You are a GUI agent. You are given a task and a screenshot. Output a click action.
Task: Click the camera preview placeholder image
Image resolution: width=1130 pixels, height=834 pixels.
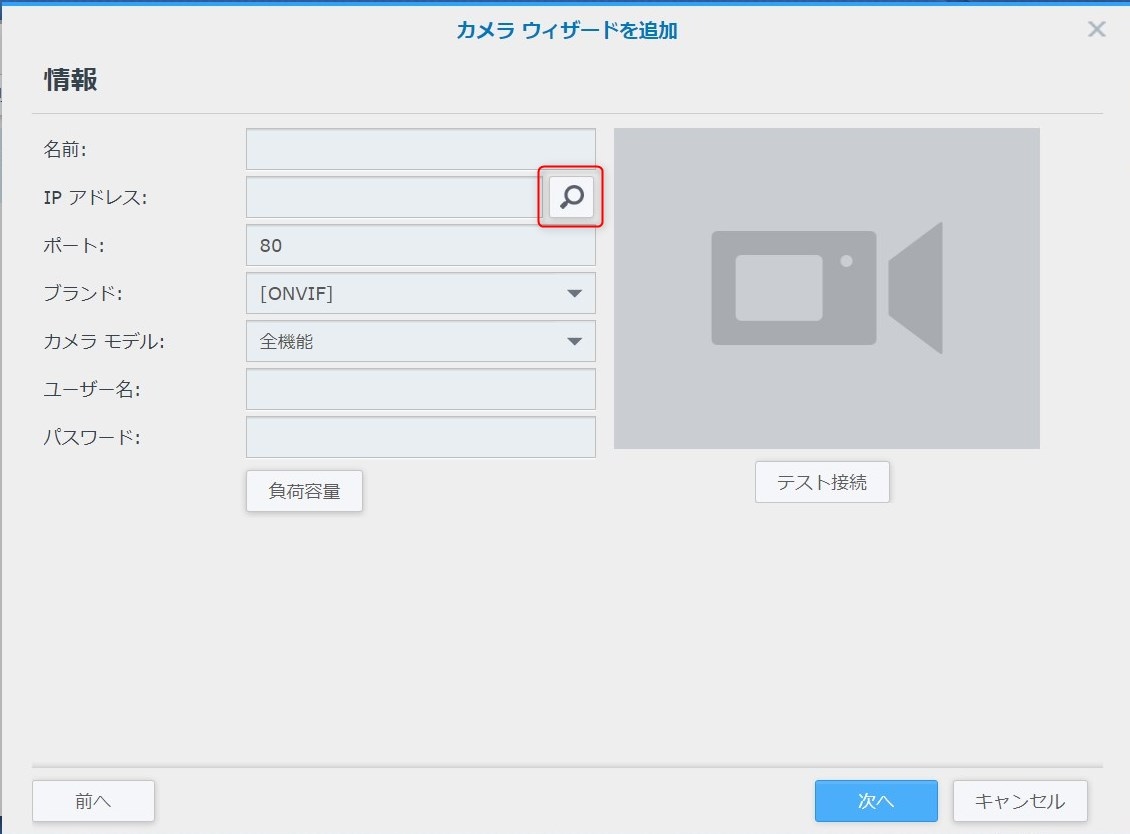826,288
